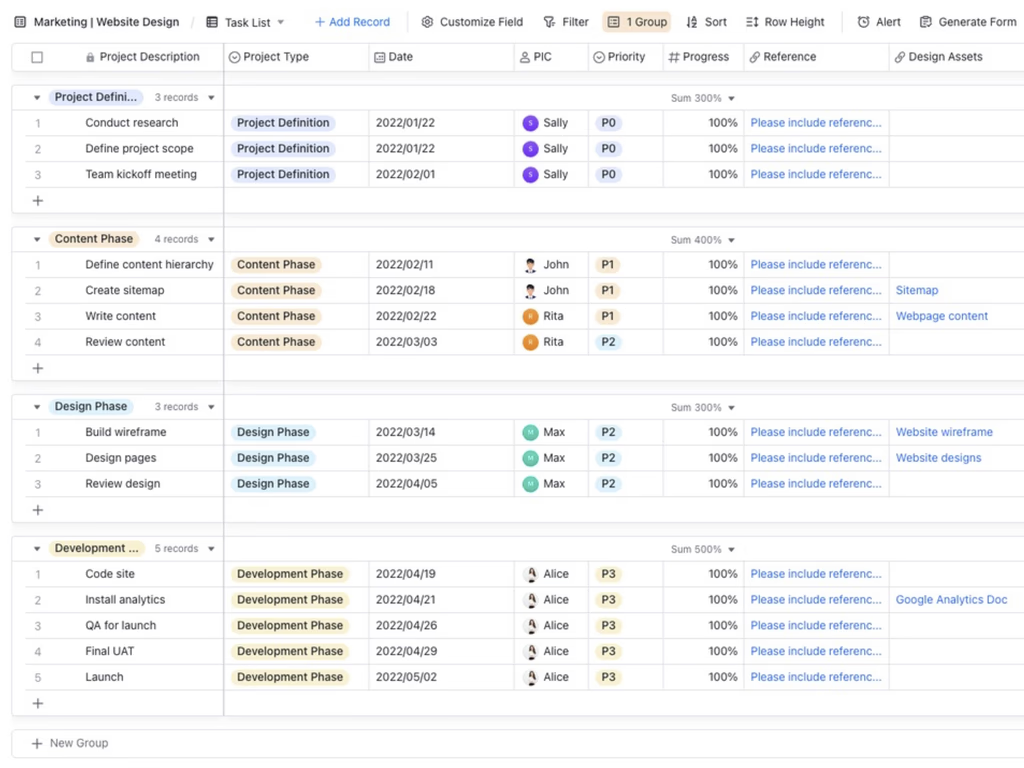Open Sum 400% dropdown for Content Phase

click(x=703, y=240)
